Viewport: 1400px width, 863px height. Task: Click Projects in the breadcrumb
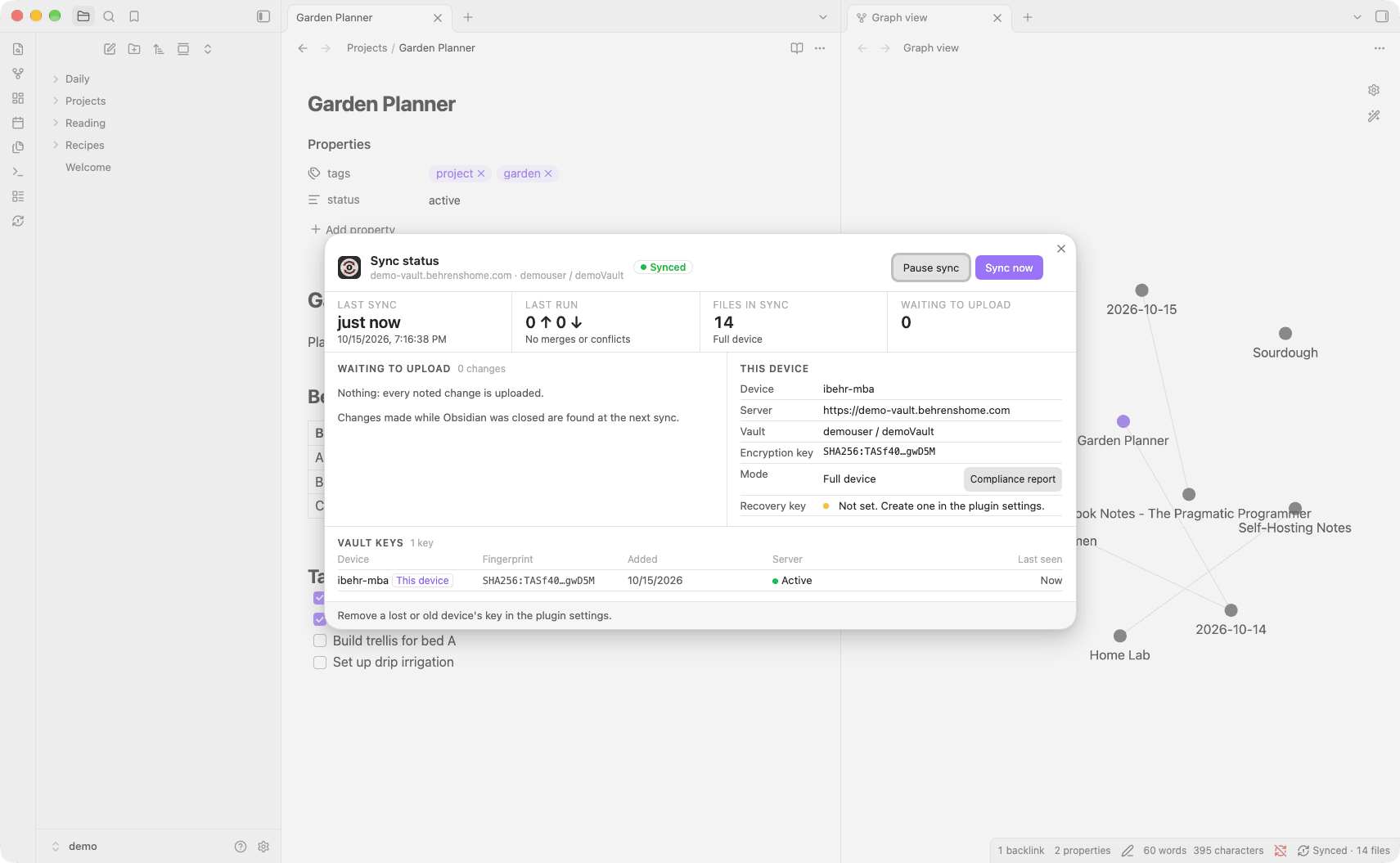tap(367, 48)
